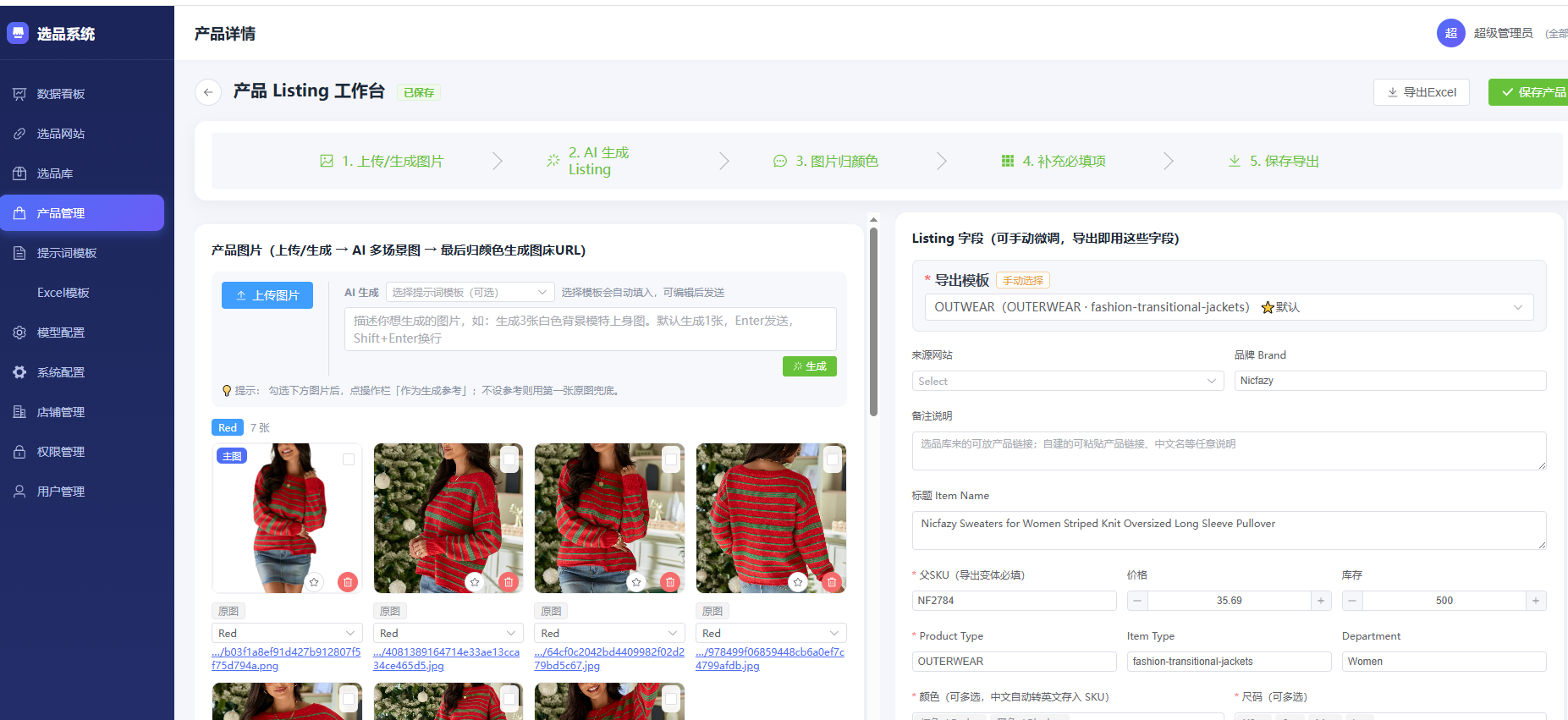Set the 主图 thumbnail's star icon

314,582
